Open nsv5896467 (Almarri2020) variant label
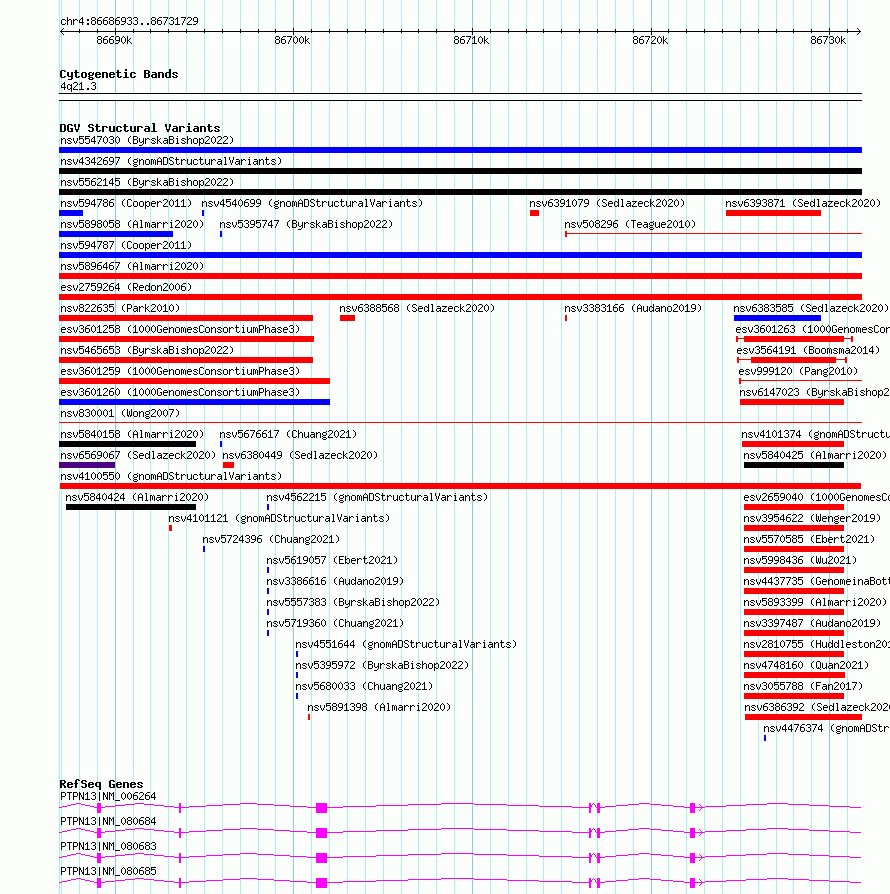Screen dimensions: 890x894 click(x=132, y=267)
